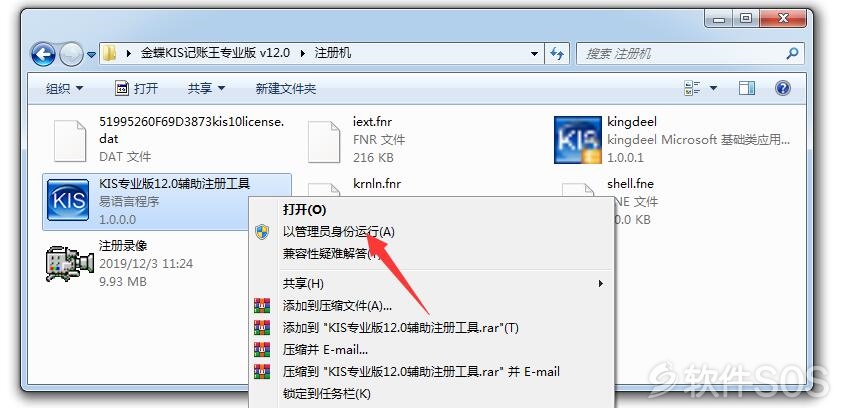Image resolution: width=843 pixels, height=408 pixels.
Task: Click the KIS专业版12.0辅助注册工具 file icon
Action: point(68,201)
